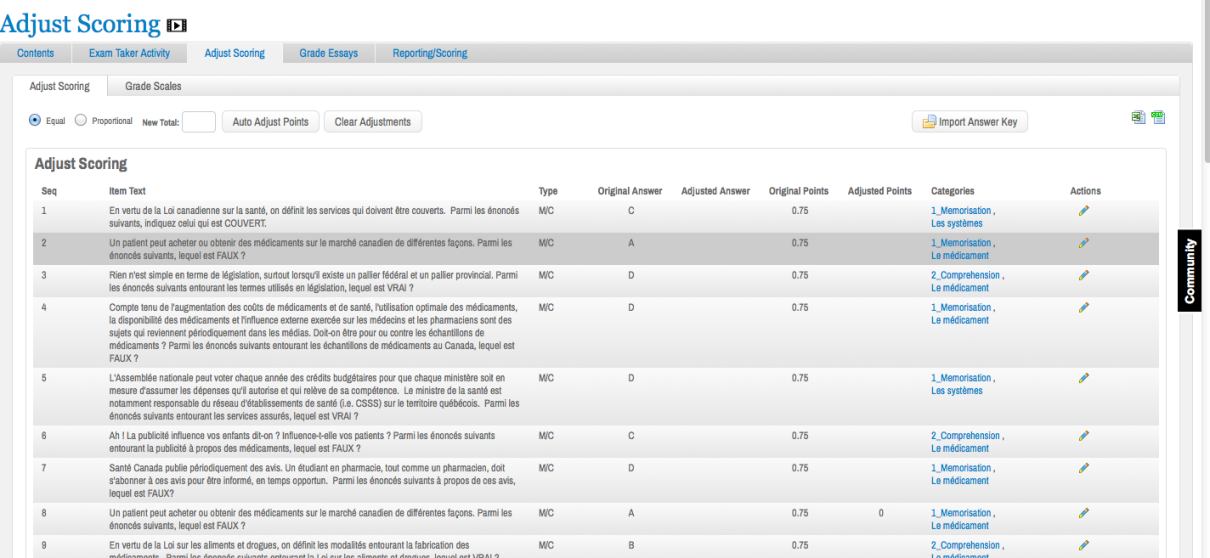
Task: Click the Actions column header
Action: 1085,191
